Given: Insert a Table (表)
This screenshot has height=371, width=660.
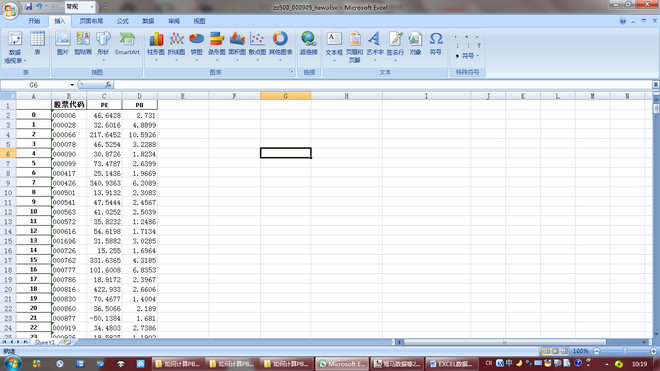Looking at the screenshot, I should [x=37, y=43].
